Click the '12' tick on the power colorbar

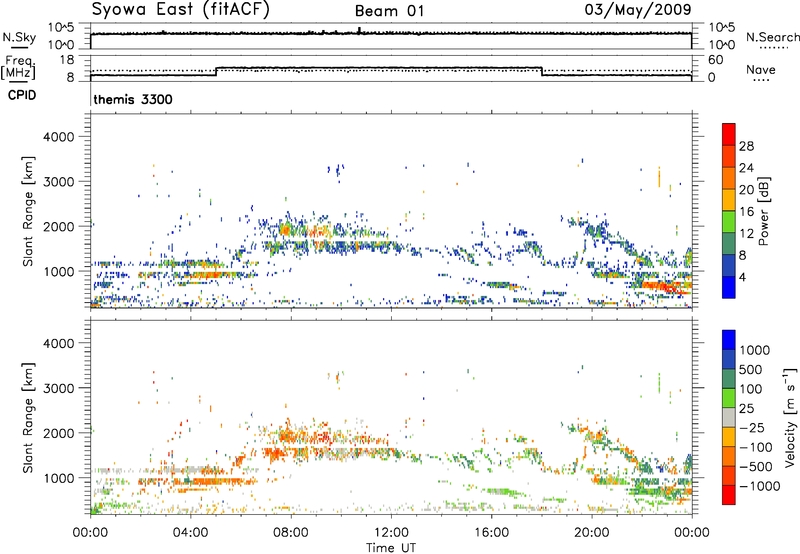pos(746,234)
